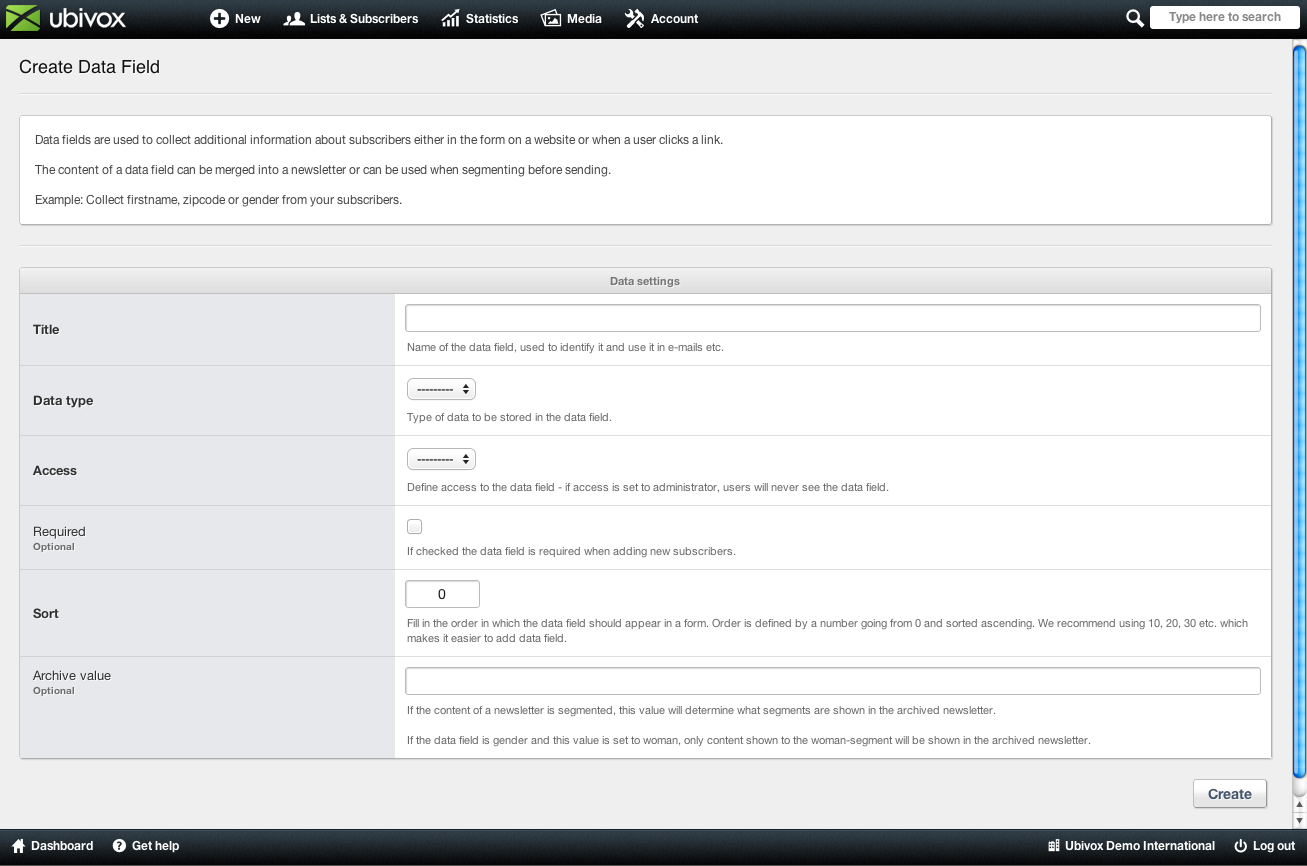The image size is (1307, 866).
Task: Click the Dashboard house icon
Action: [18, 846]
